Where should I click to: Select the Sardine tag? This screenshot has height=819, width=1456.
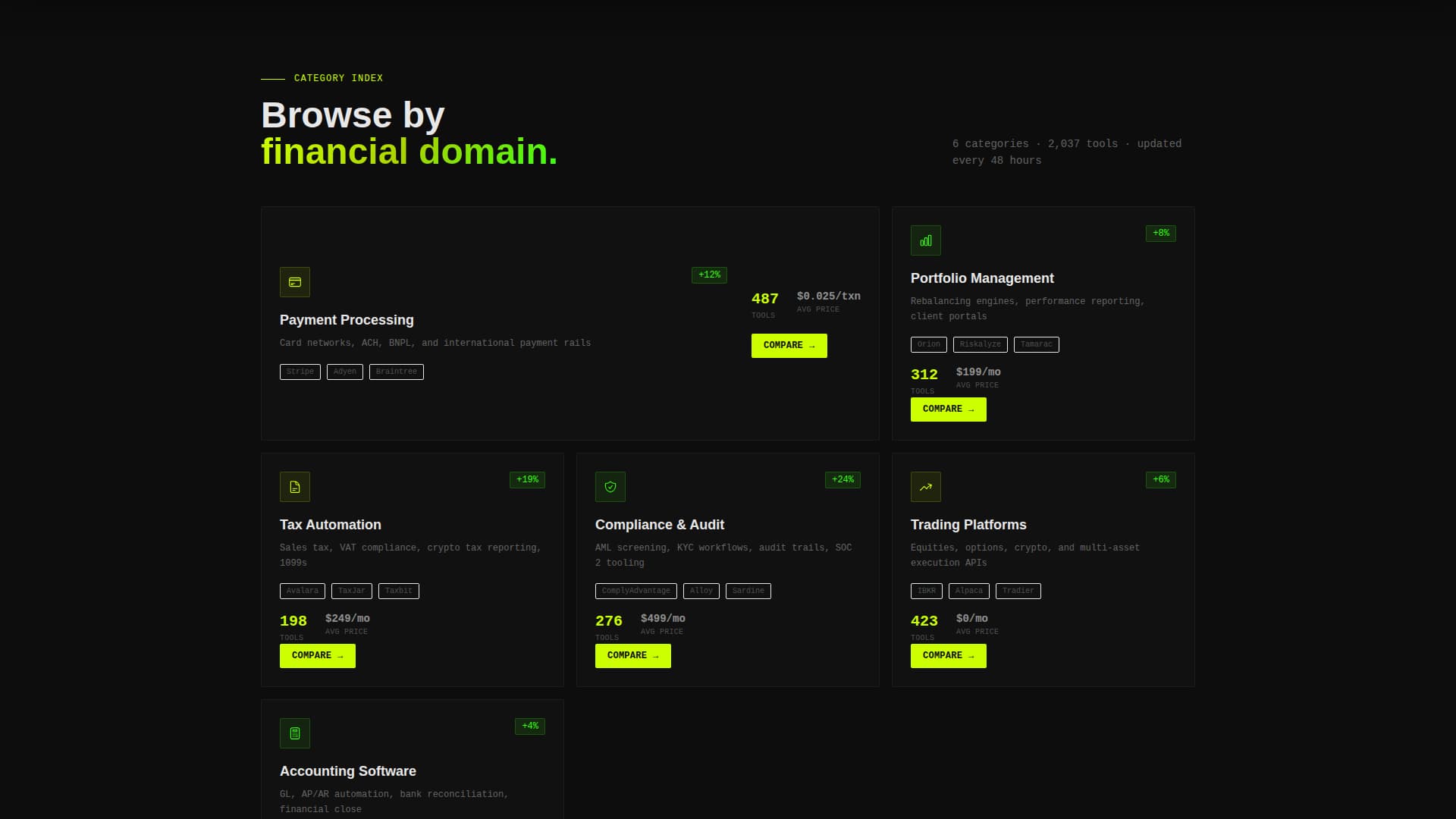click(748, 591)
